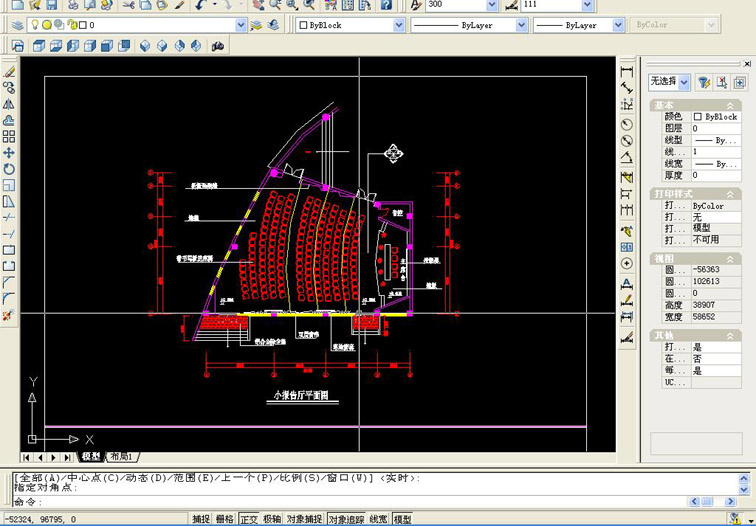Click the Quick Select funnel icon
756x526 pixels.
point(704,82)
